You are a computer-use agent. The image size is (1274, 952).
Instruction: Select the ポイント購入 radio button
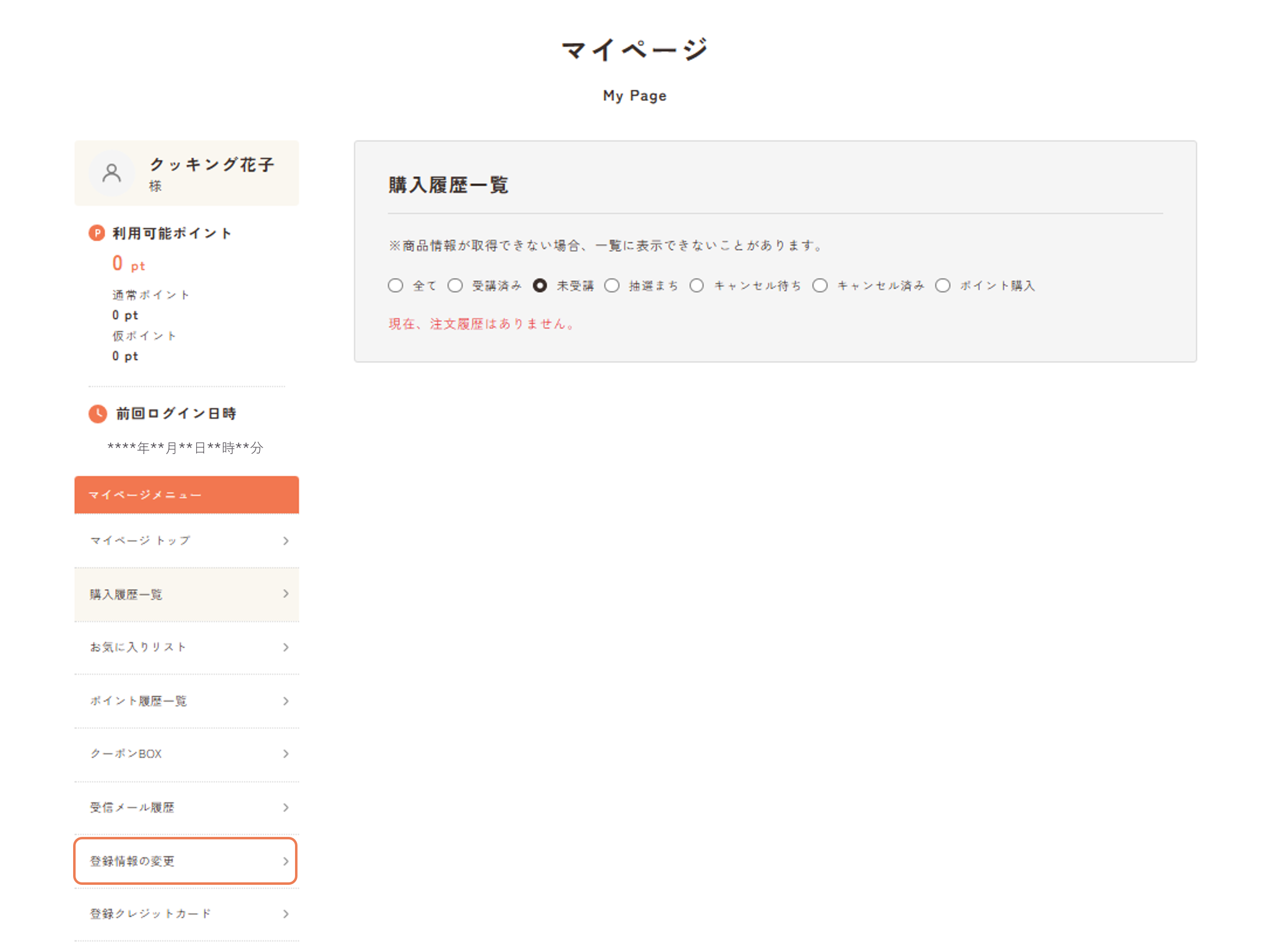943,285
